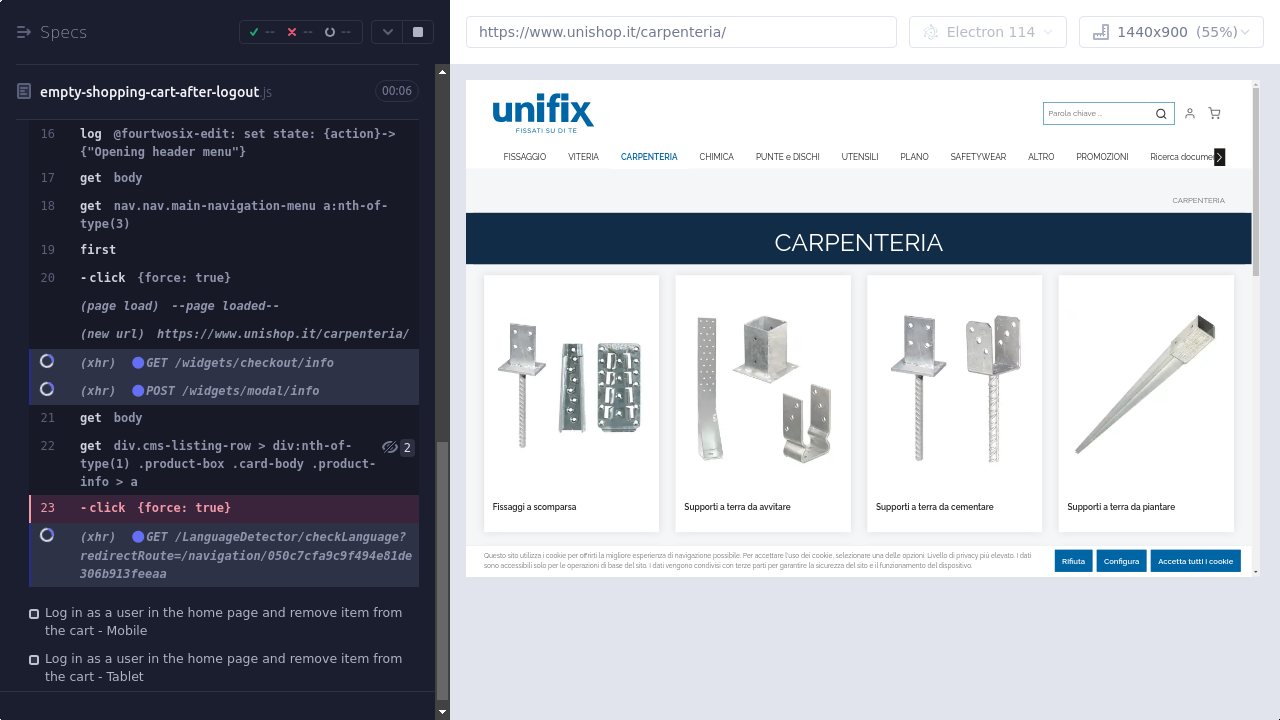Image resolution: width=1280 pixels, height=720 pixels.
Task: Open the 1440x900 viewport dropdown
Action: (1171, 32)
